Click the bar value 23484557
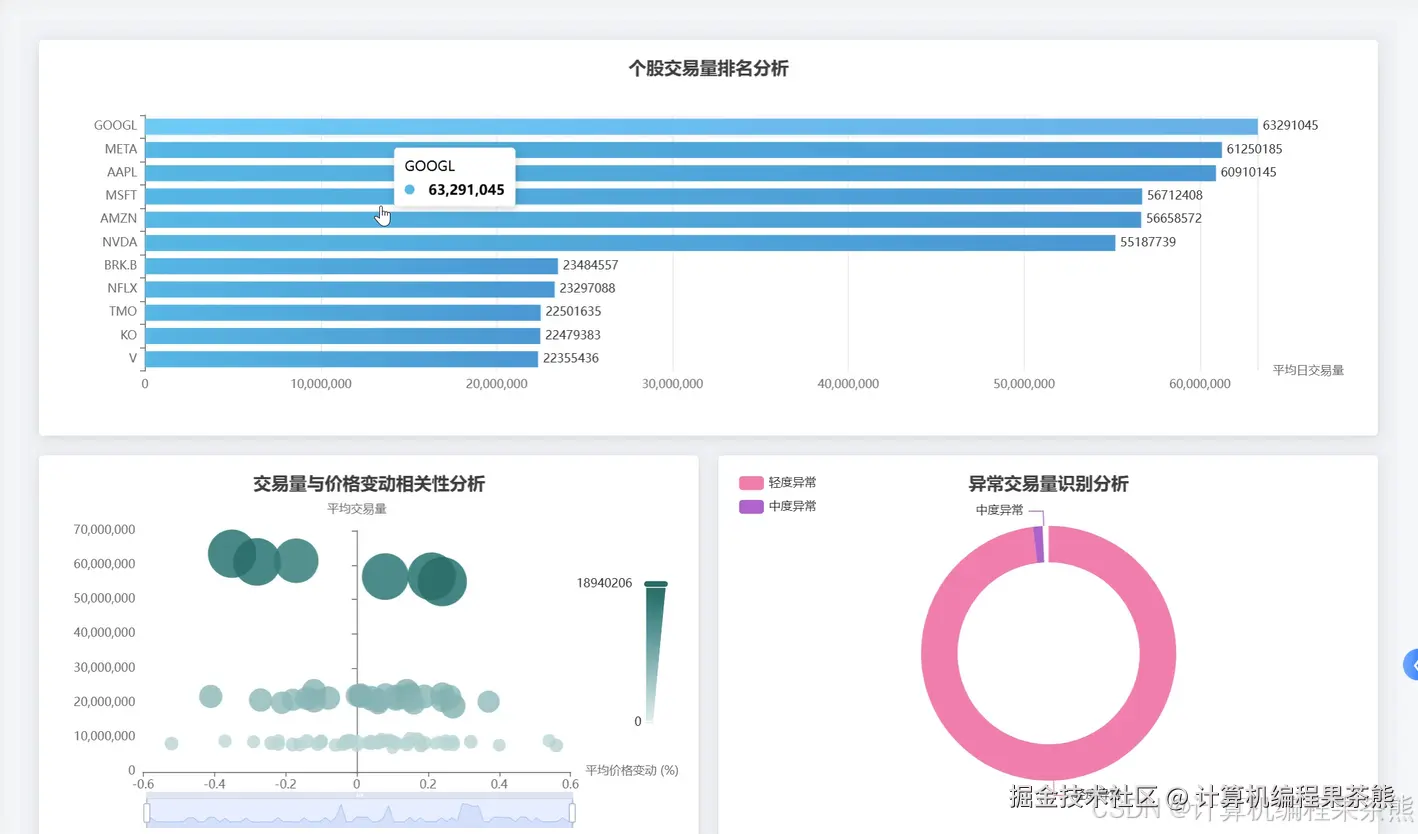The image size is (1418, 834). click(590, 265)
